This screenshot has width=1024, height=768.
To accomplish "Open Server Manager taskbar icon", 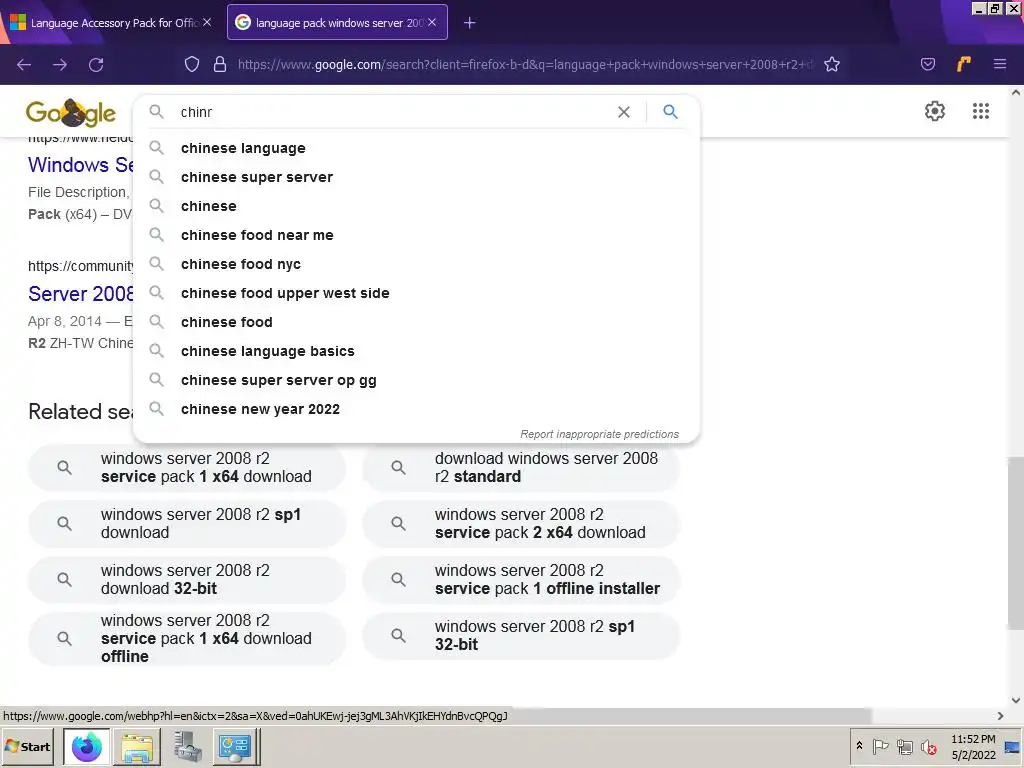I will (x=187, y=746).
